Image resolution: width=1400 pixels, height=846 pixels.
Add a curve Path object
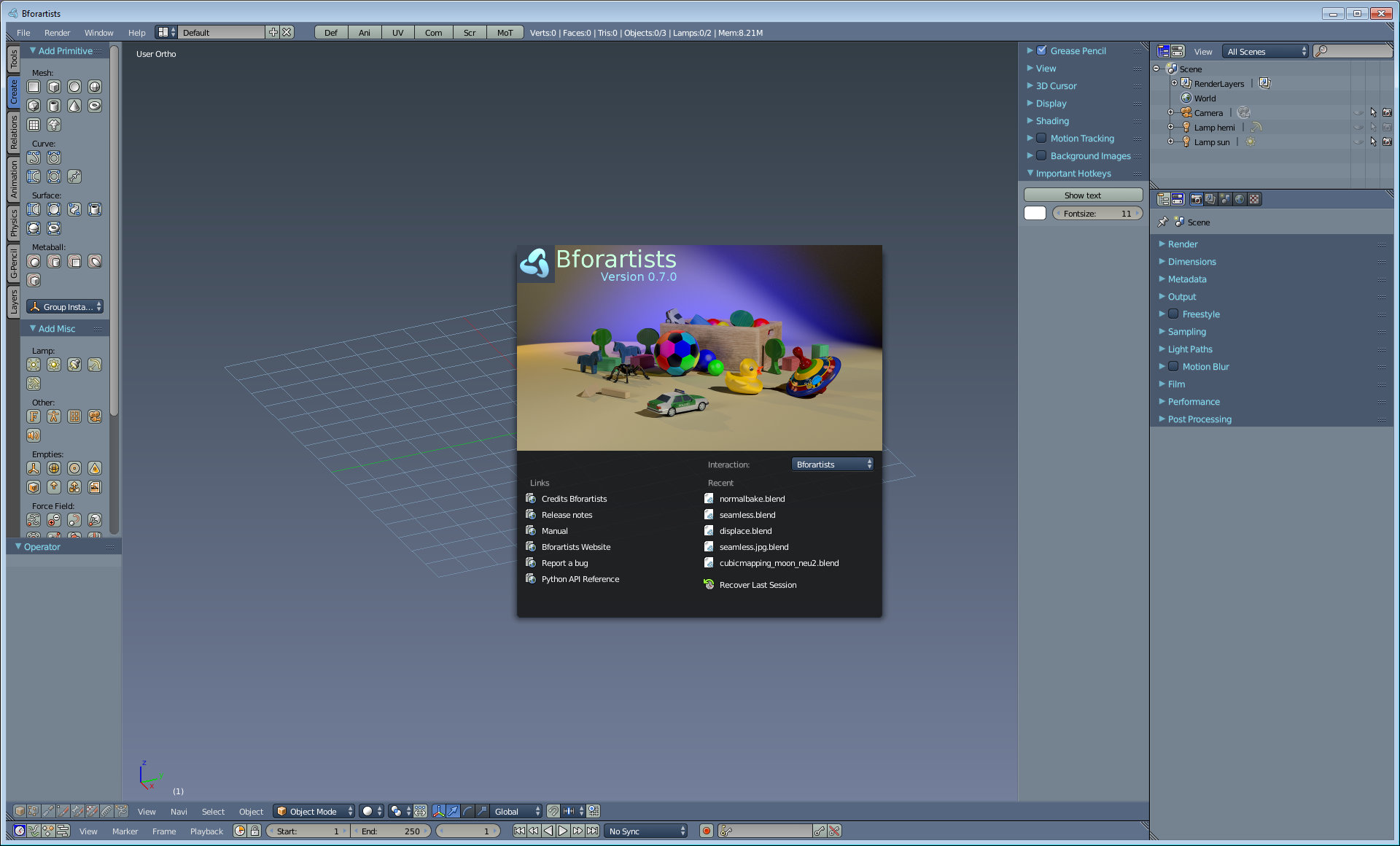tap(74, 176)
